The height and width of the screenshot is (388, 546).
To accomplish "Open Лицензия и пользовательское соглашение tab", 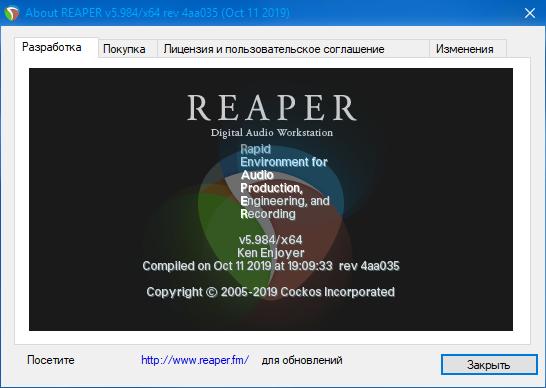I will 293,49.
